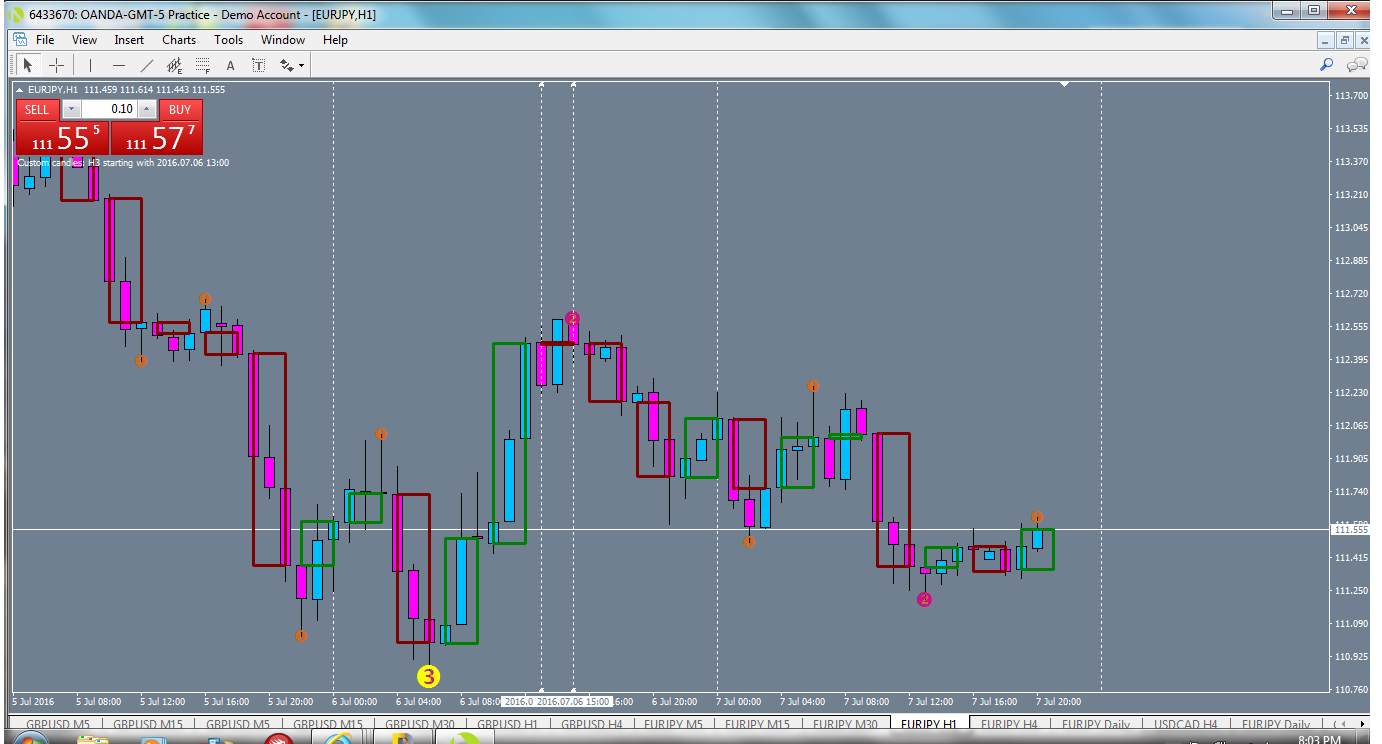Image resolution: width=1382 pixels, height=744 pixels.
Task: Select the Draw Trendline tool
Action: (146, 64)
